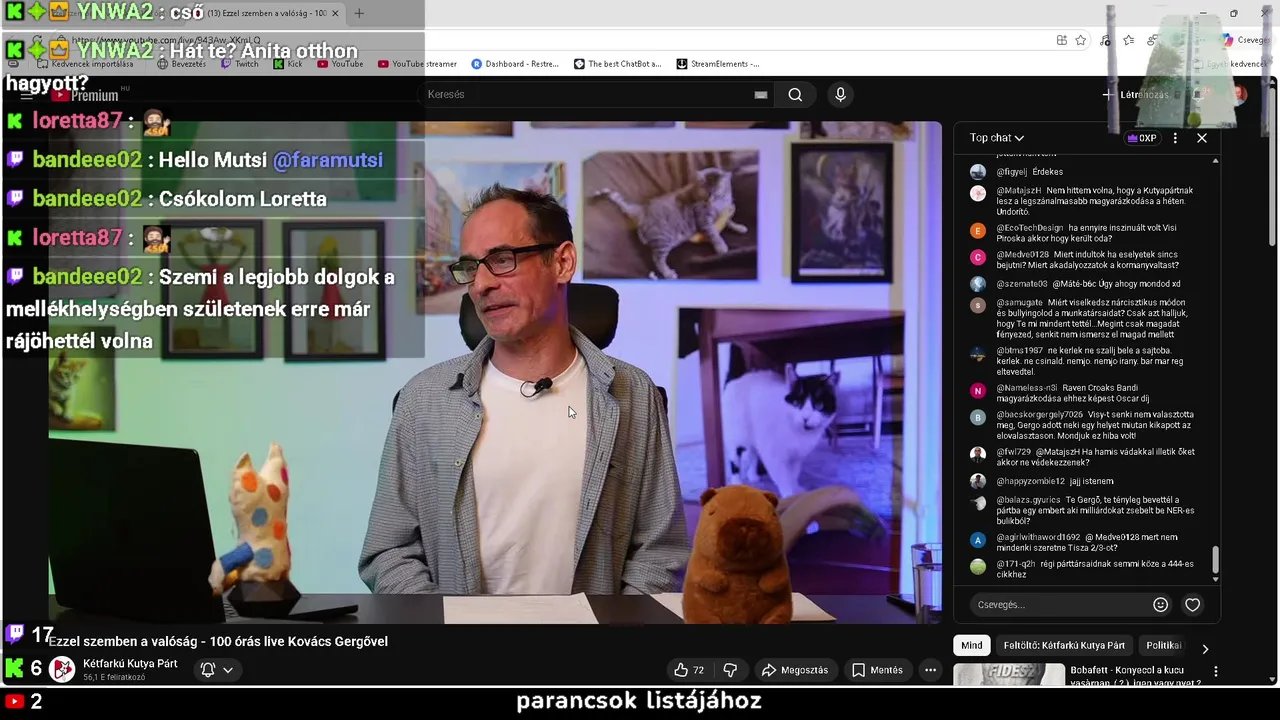Select the Mind filter chip

coord(971,646)
